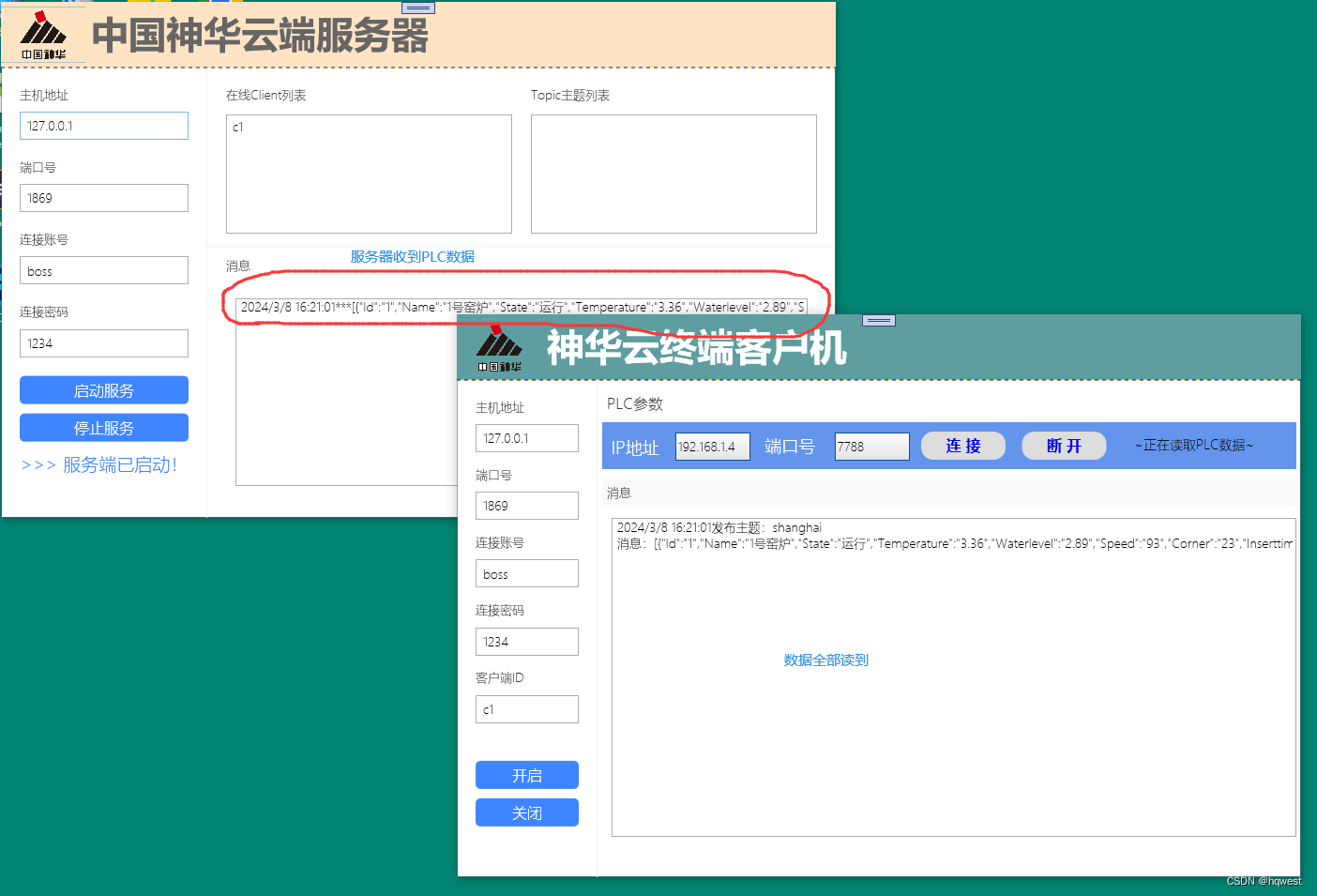Click the handle grip atop server window
The height and width of the screenshot is (896, 1317).
[x=418, y=8]
